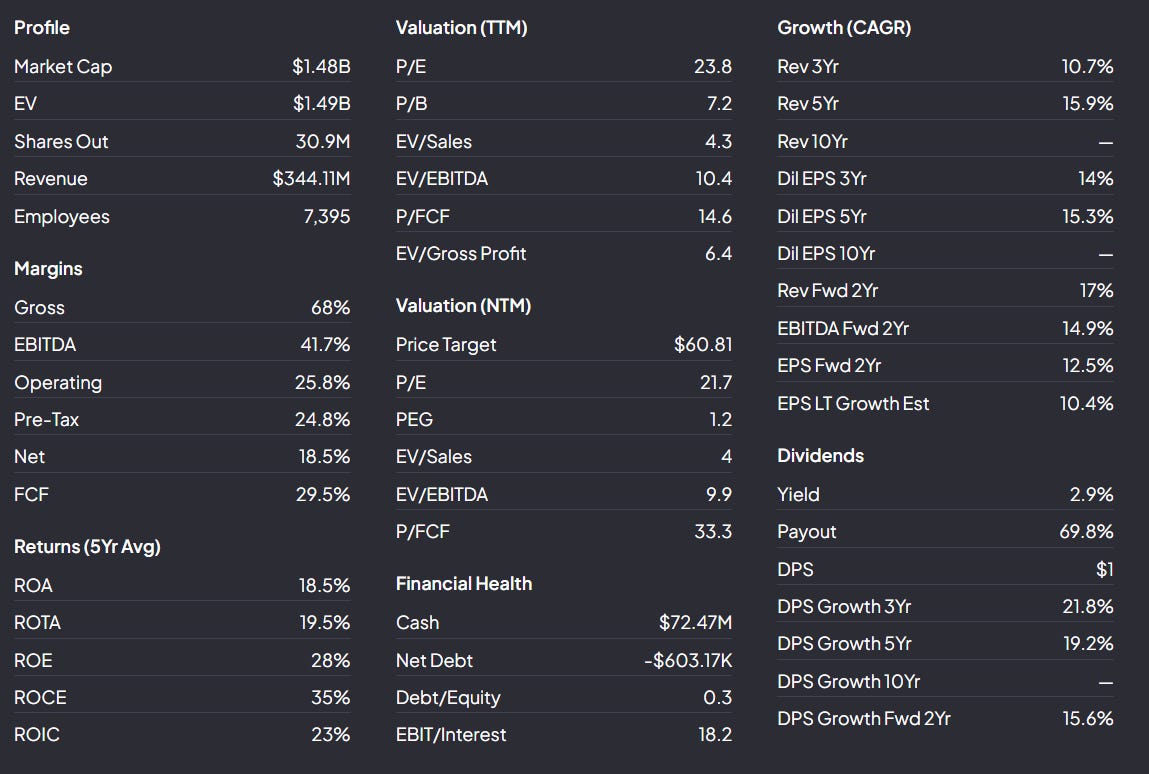The width and height of the screenshot is (1149, 774).
Task: Select the Debt/Equity row
Action: [x=564, y=698]
